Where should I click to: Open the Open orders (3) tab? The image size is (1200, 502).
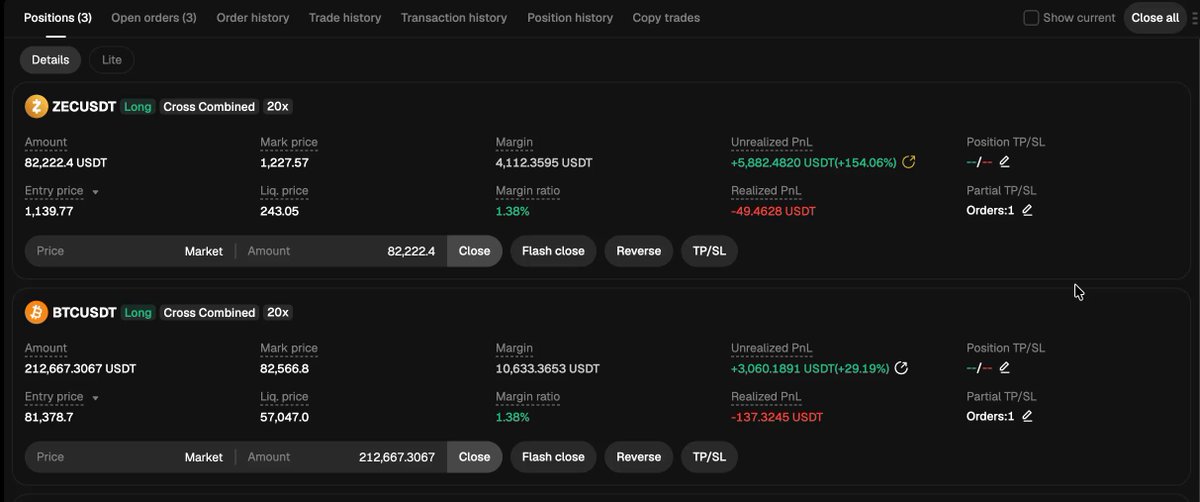coord(153,18)
